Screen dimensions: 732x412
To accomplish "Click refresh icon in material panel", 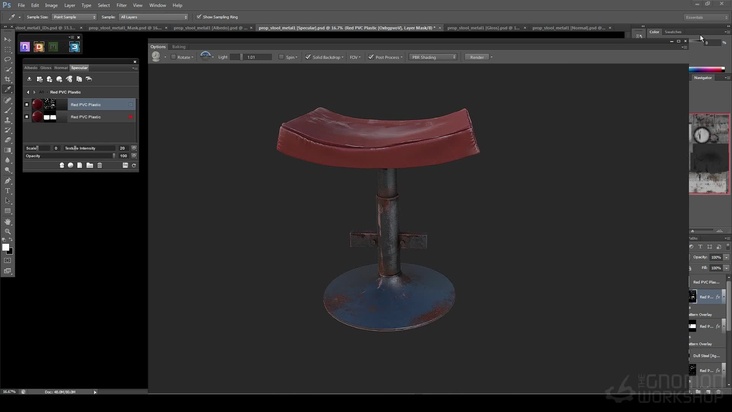I will (134, 165).
